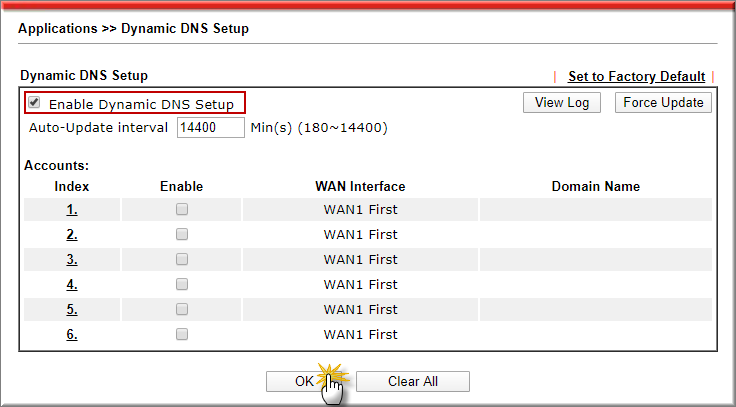
Task: Click the index 3 account link
Action: pyautogui.click(x=72, y=259)
